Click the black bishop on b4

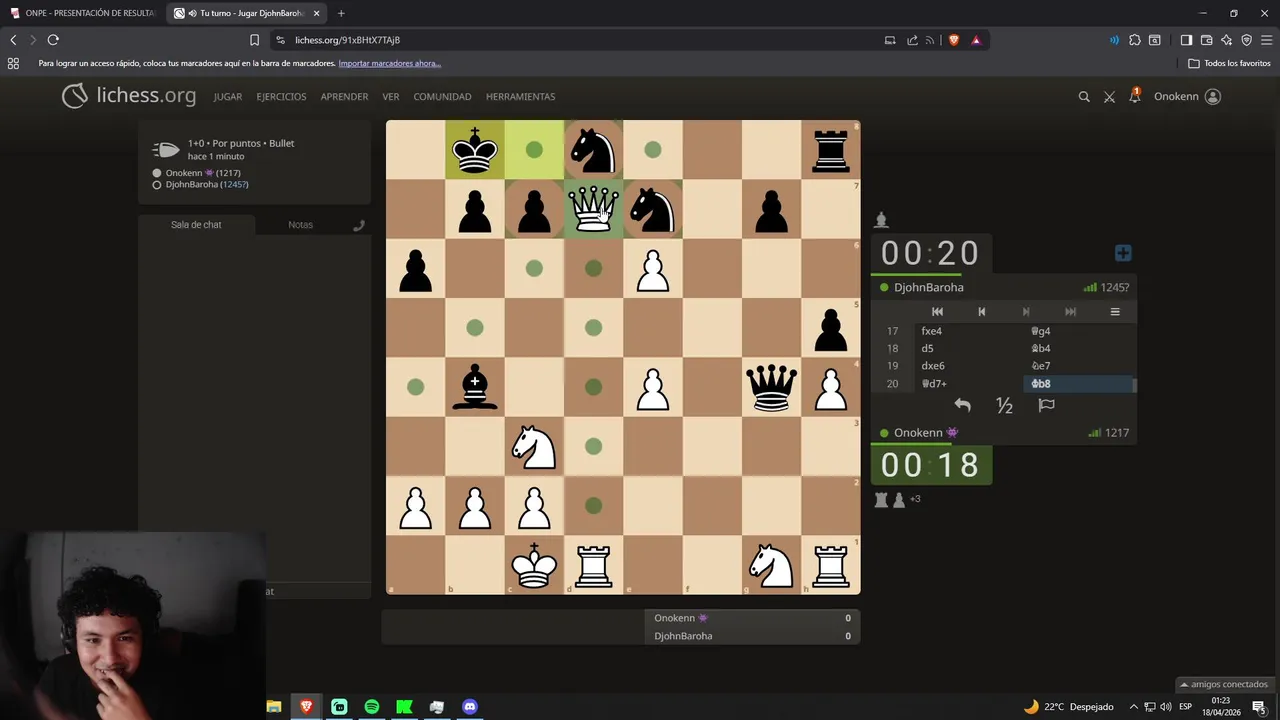[x=475, y=387]
